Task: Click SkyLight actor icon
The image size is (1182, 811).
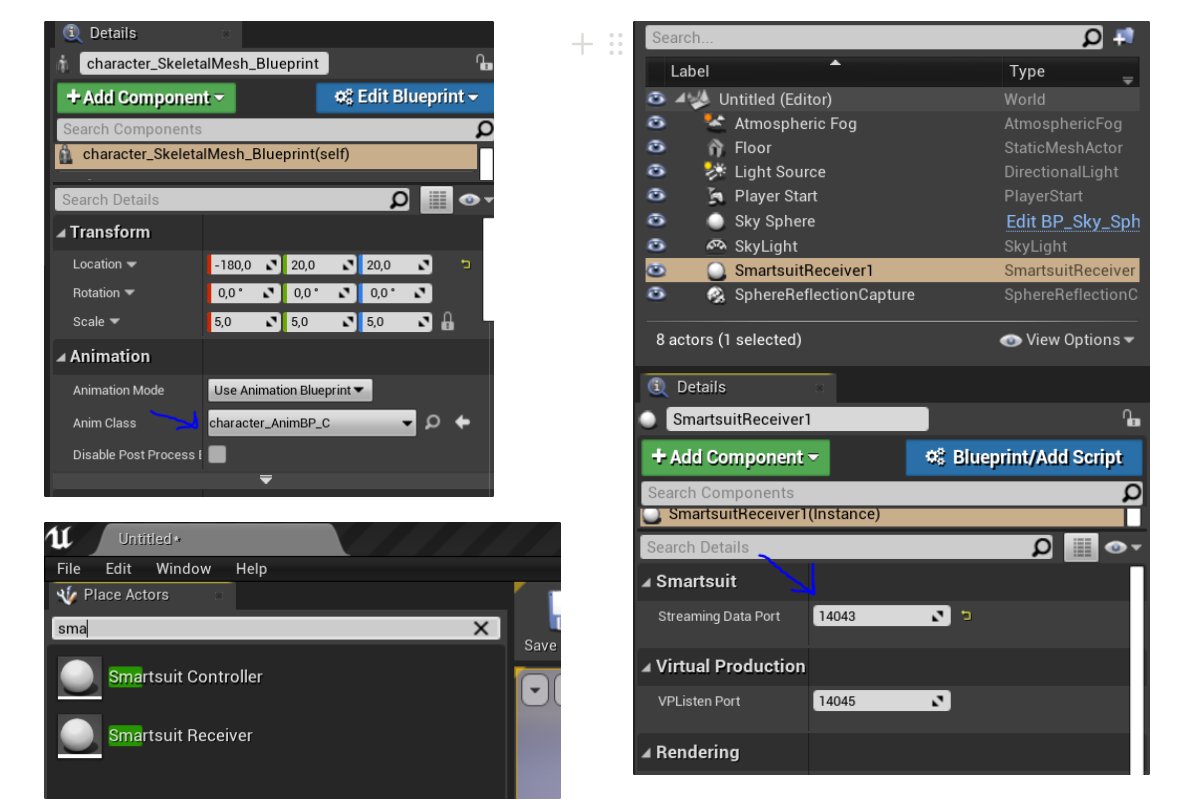Action: 715,246
